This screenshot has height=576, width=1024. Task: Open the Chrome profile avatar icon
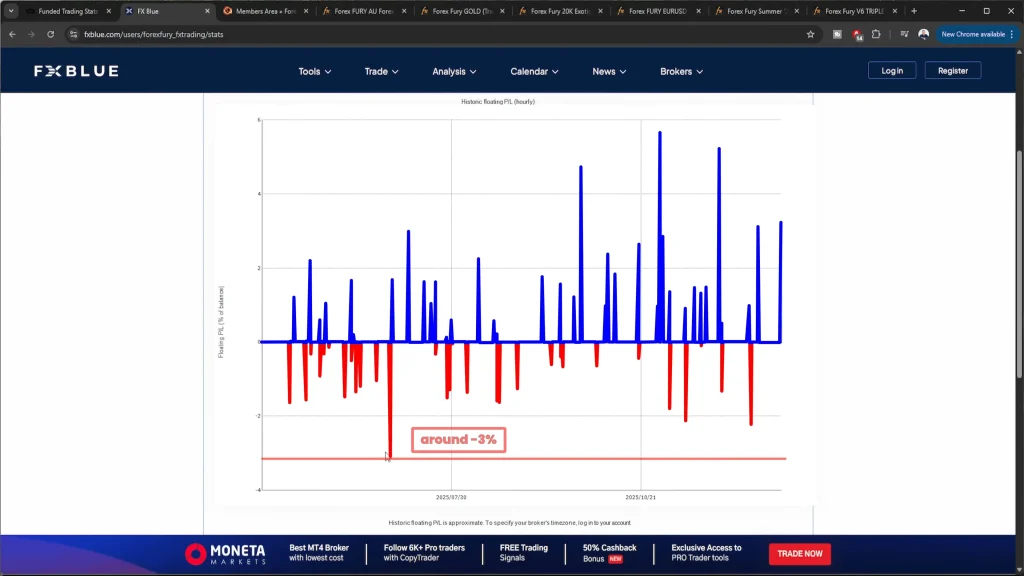coord(923,34)
